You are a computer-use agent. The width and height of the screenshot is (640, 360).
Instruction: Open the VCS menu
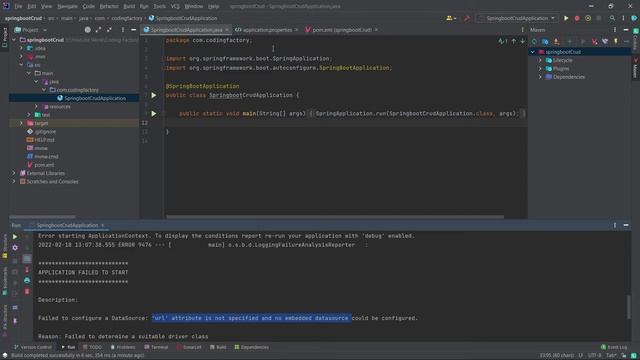[x=175, y=6]
